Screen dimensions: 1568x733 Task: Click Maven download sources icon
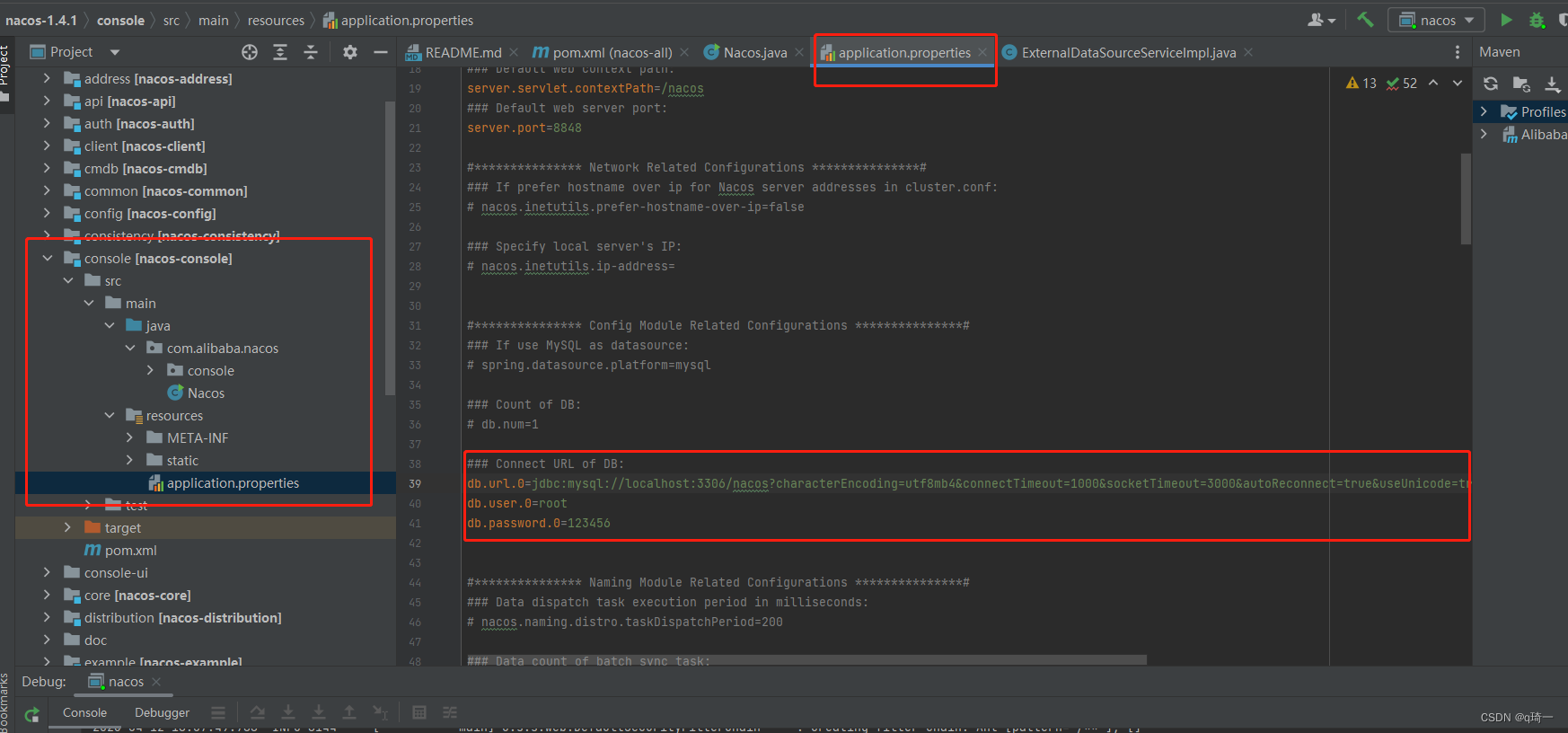click(1552, 84)
